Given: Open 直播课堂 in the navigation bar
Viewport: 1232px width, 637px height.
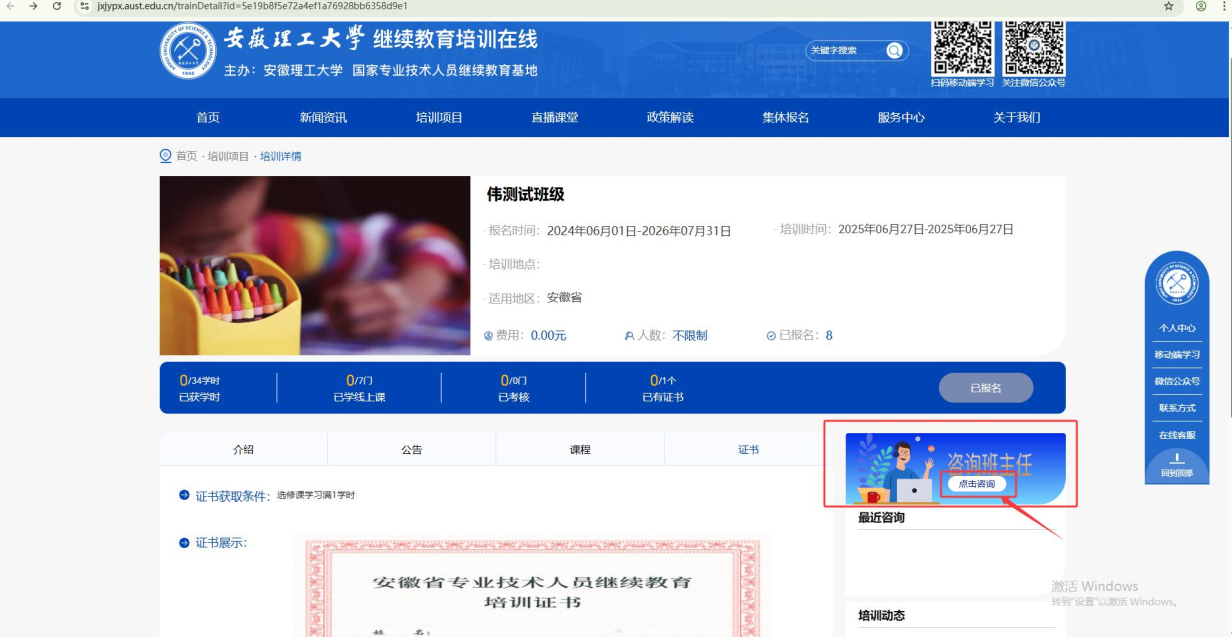Looking at the screenshot, I should point(554,117).
